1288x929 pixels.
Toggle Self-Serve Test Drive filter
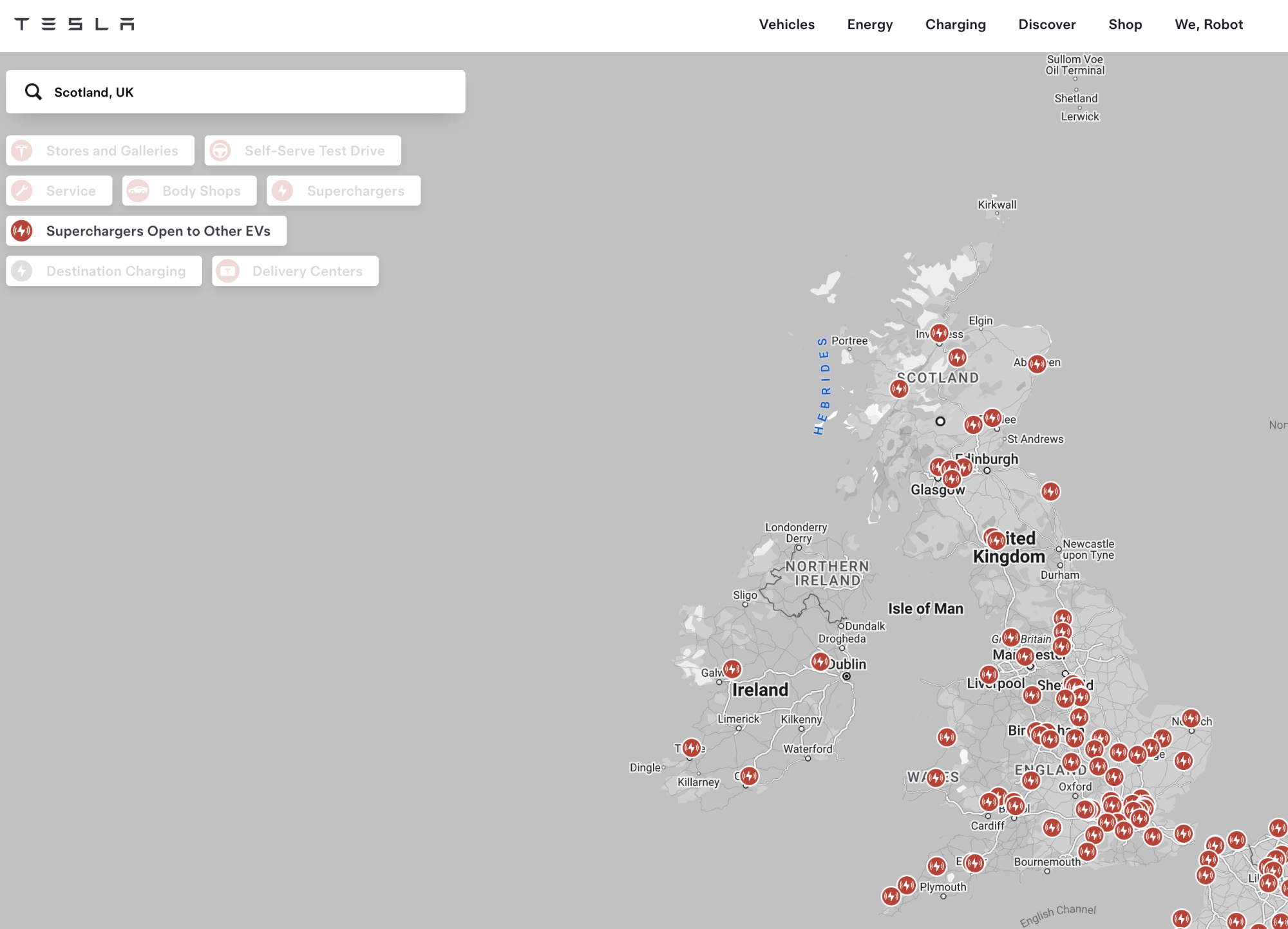(x=303, y=151)
